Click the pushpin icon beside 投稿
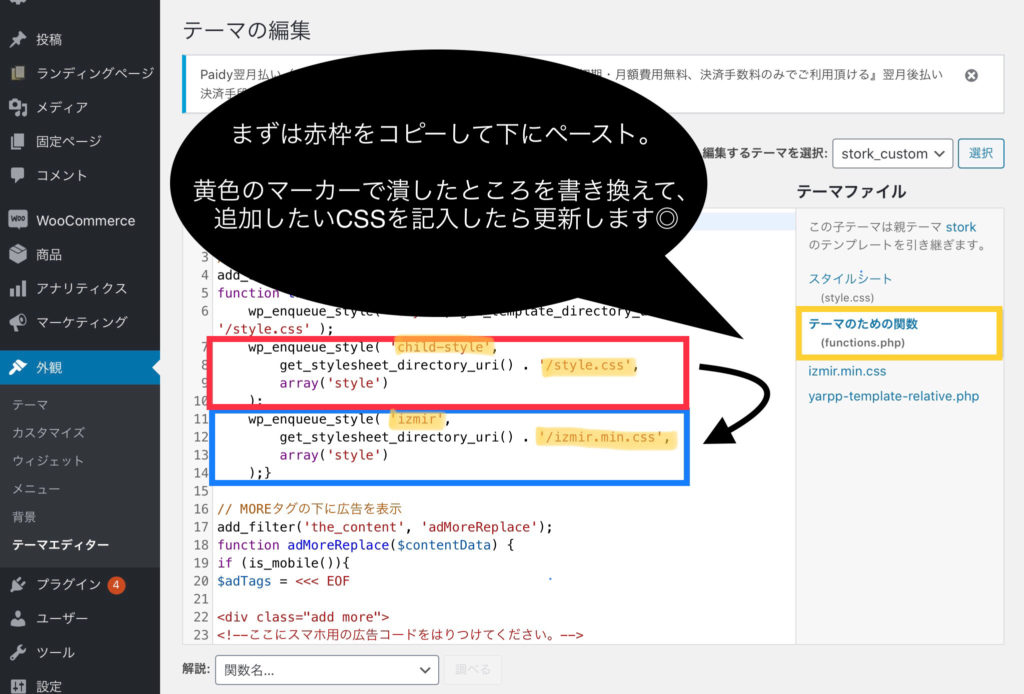This screenshot has width=1024, height=694. click(x=17, y=40)
